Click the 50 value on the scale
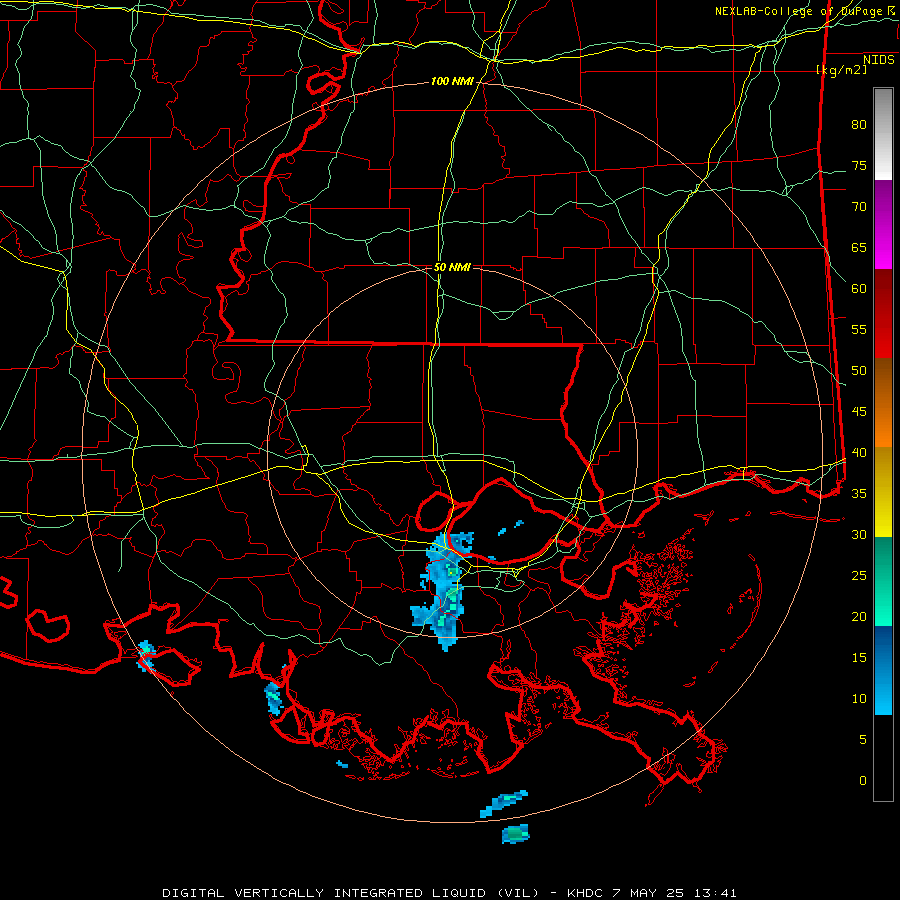 (x=859, y=371)
